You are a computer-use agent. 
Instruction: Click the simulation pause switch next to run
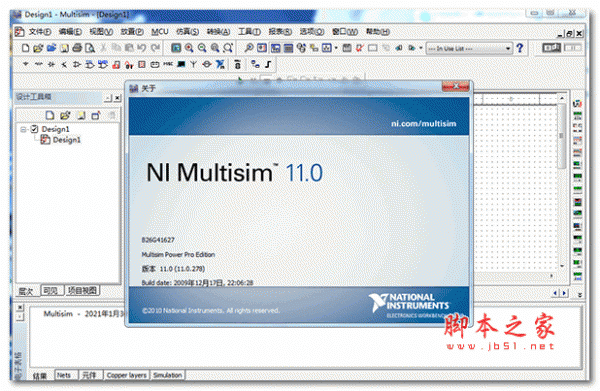[573, 48]
